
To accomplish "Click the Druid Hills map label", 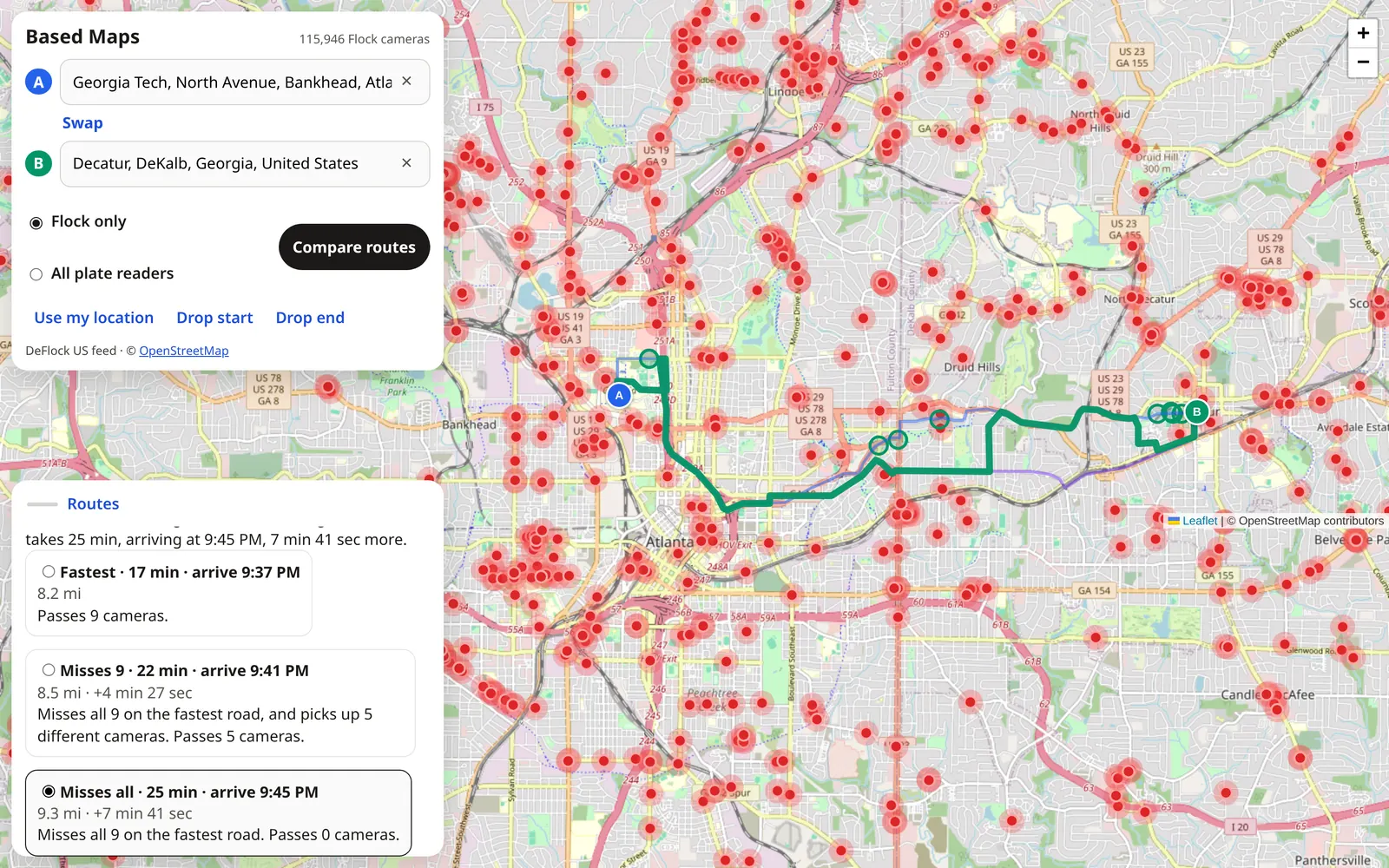I will [x=972, y=367].
